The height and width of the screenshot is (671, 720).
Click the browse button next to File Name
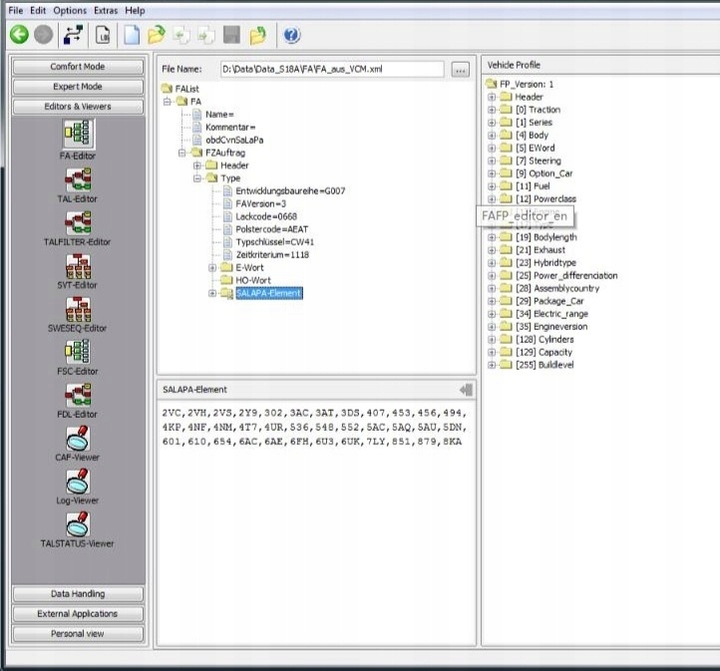pyautogui.click(x=460, y=69)
